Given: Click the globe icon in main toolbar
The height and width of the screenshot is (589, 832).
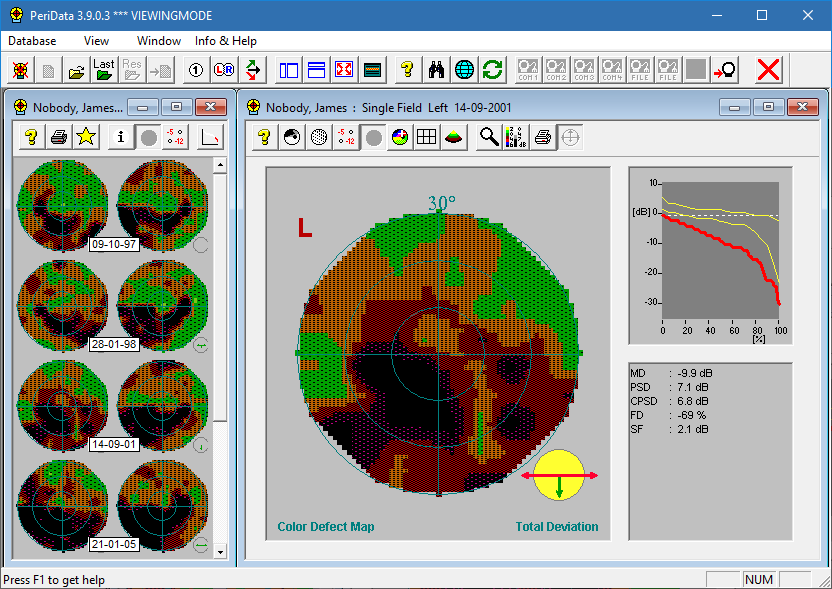Looking at the screenshot, I should pos(464,70).
